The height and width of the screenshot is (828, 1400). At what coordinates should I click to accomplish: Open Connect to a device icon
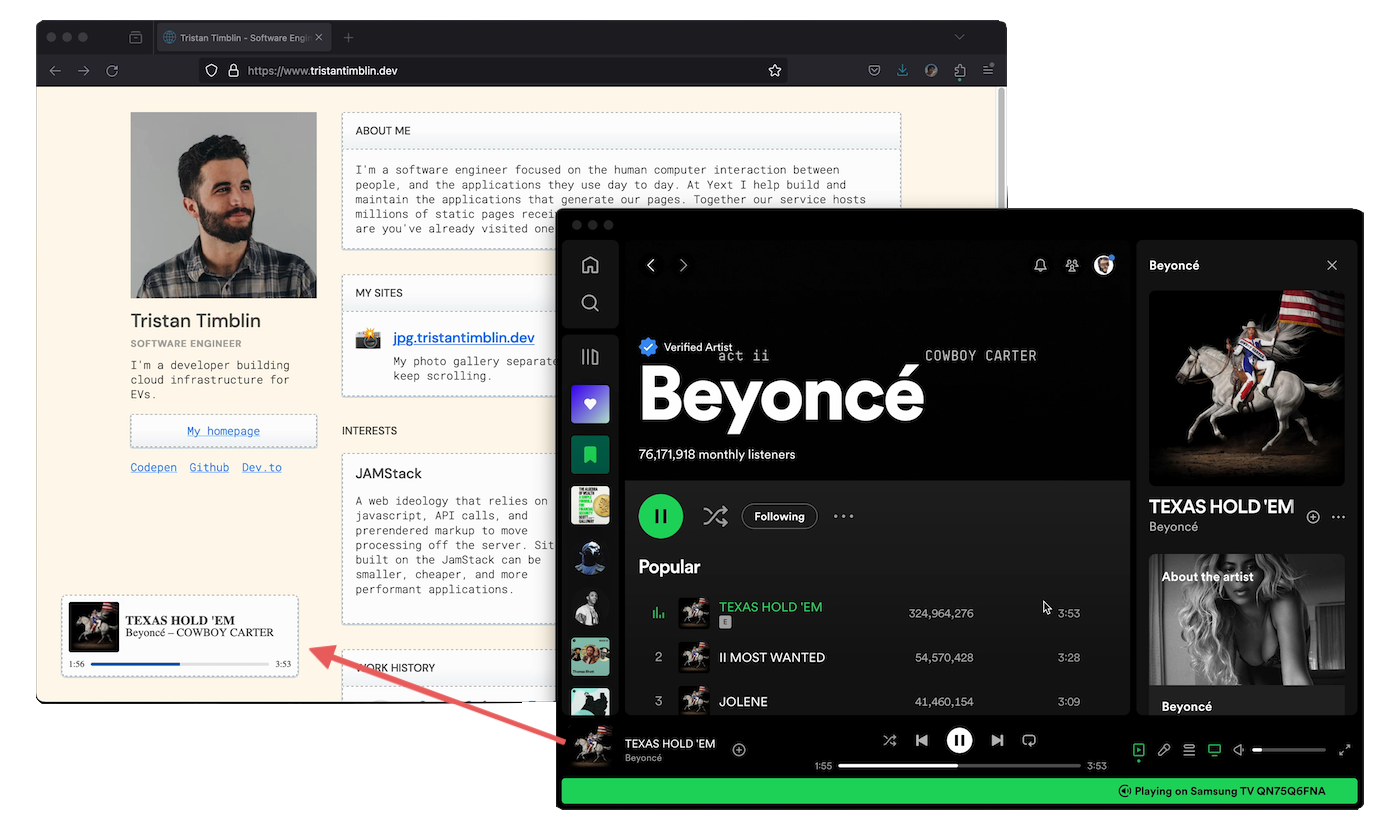point(1214,750)
